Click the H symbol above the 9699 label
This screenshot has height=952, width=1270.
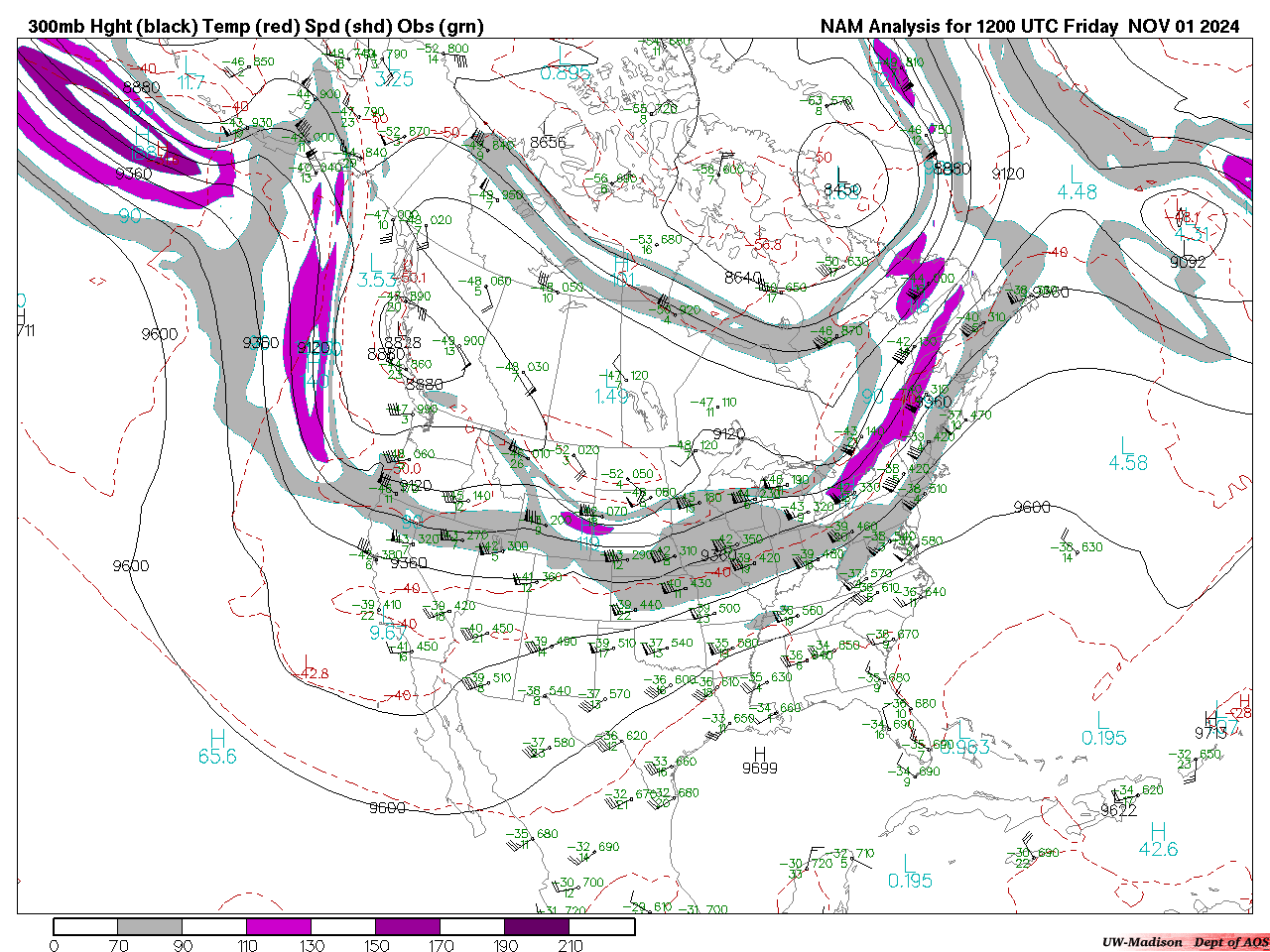tap(760, 754)
